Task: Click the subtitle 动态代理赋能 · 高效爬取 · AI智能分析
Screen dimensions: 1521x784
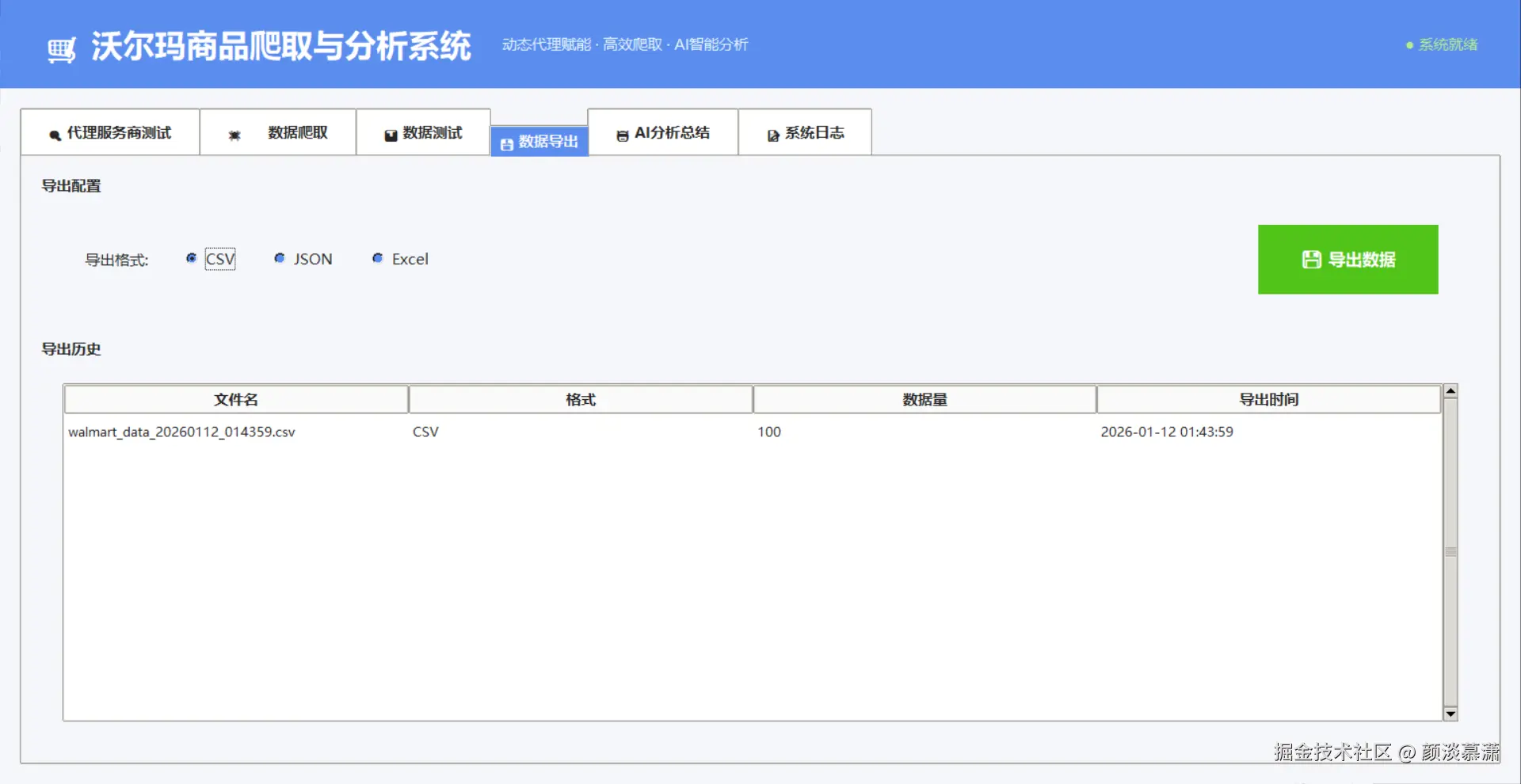Action: 625,44
